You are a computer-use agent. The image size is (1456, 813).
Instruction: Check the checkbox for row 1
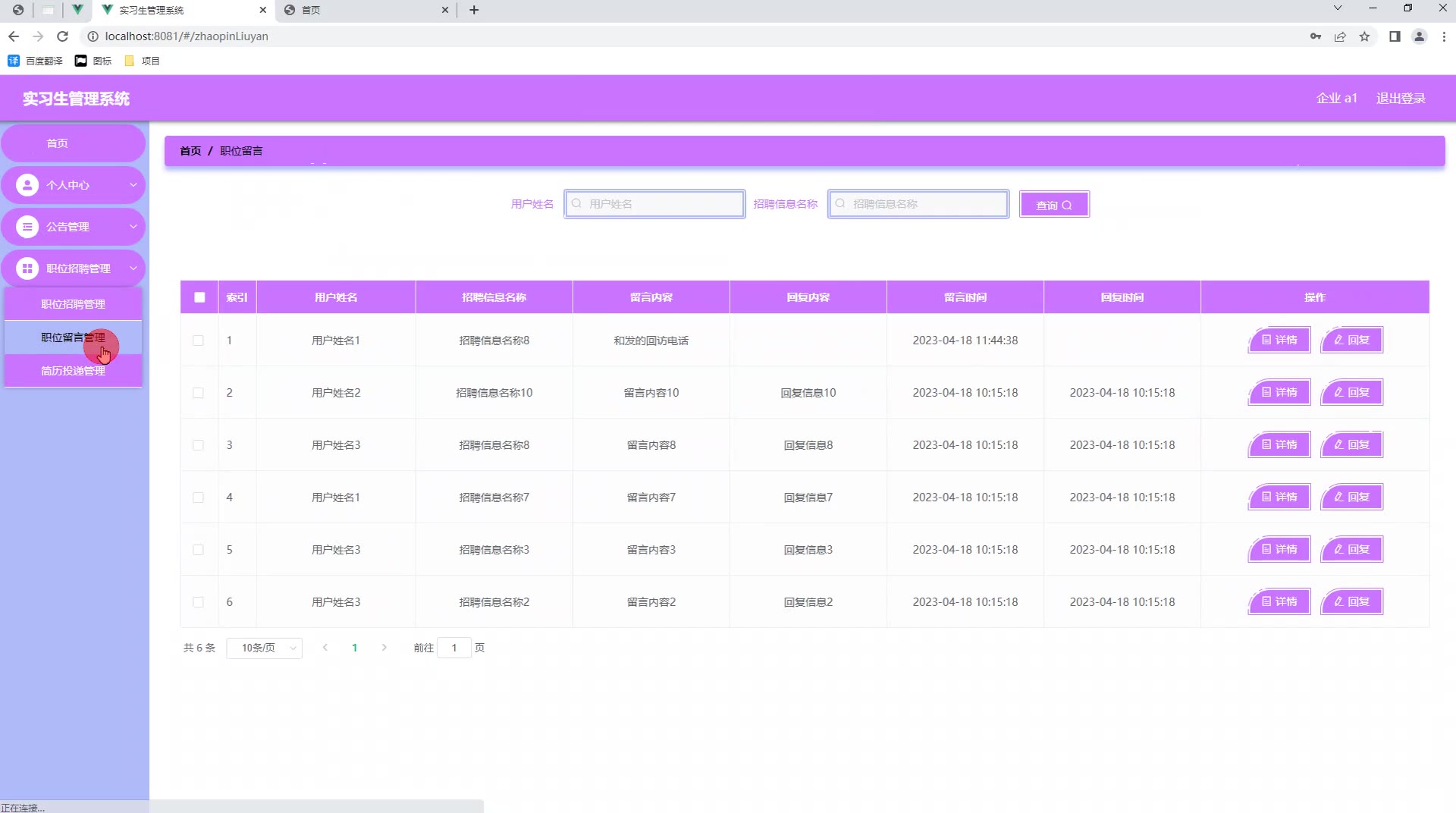pyautogui.click(x=198, y=341)
